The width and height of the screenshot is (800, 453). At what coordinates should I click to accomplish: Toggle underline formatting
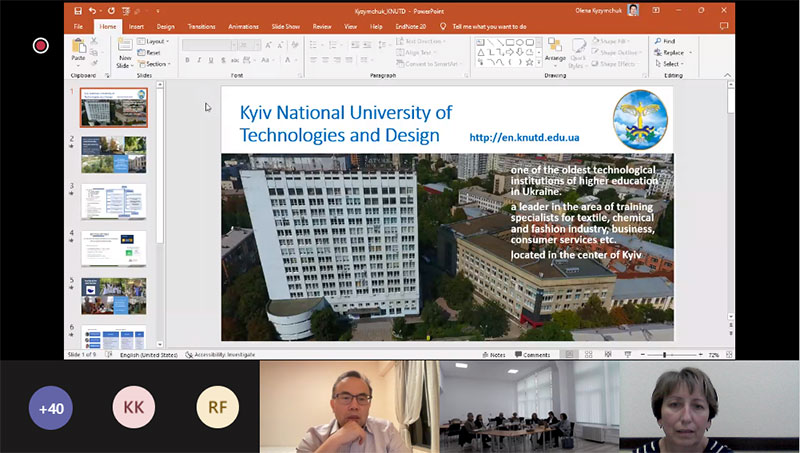pyautogui.click(x=211, y=60)
